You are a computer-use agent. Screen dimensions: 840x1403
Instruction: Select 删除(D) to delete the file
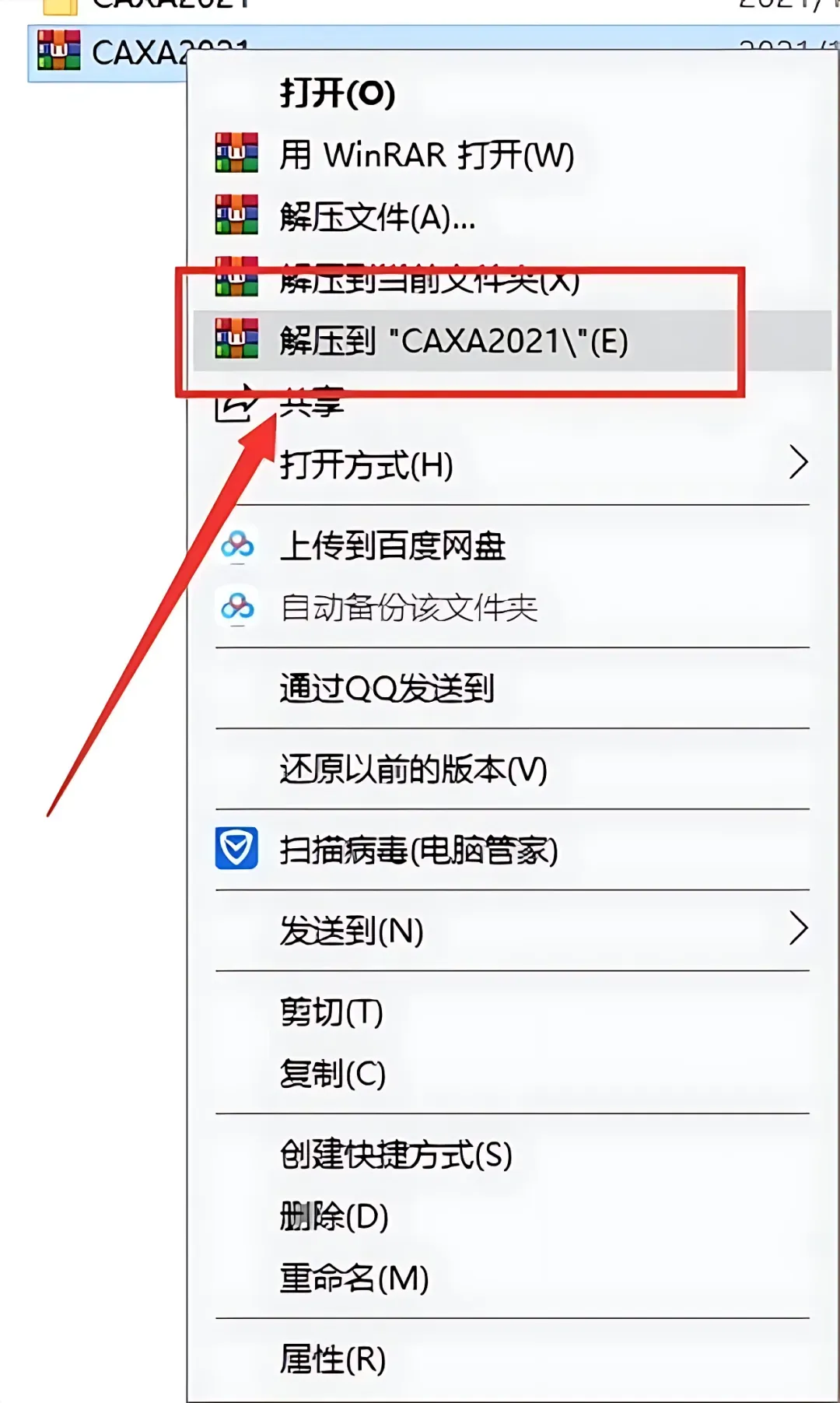coord(334,1215)
